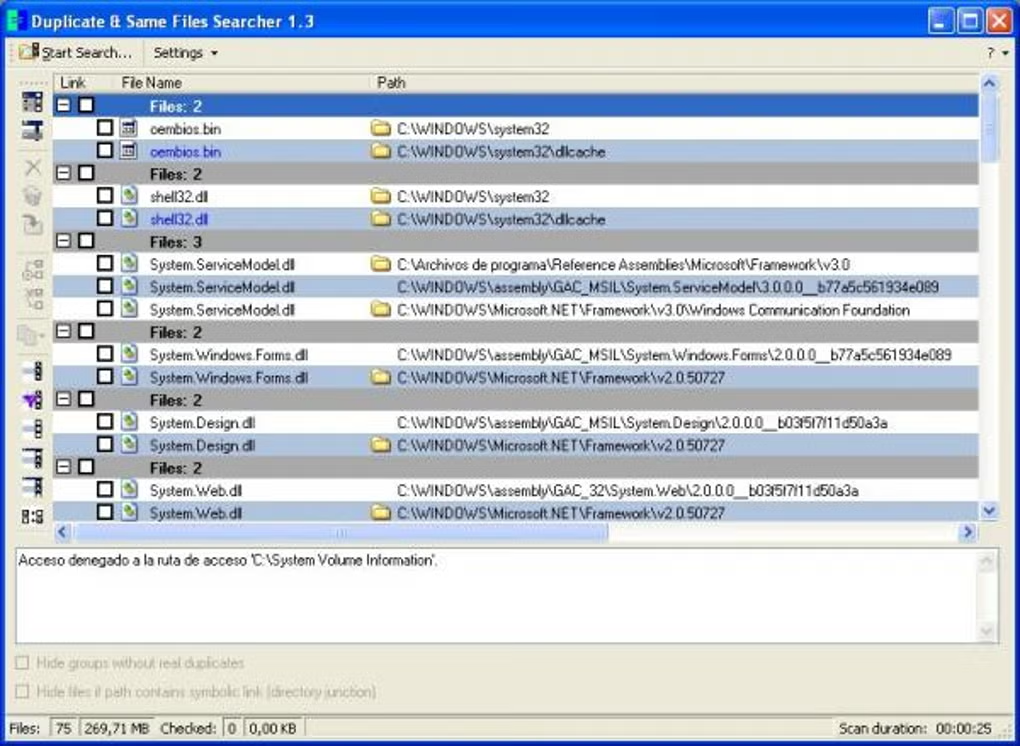
Task: Check System.ServiceModel.dll in GAC_MSIL row
Action: point(105,286)
